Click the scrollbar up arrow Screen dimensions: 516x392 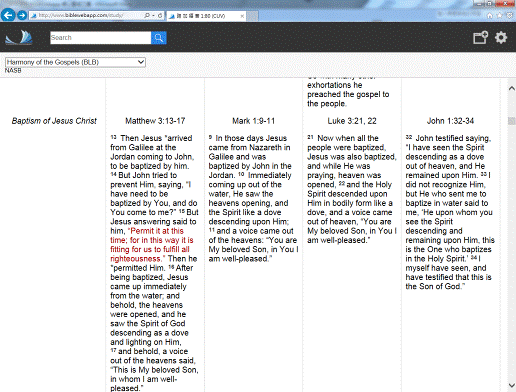(512, 88)
